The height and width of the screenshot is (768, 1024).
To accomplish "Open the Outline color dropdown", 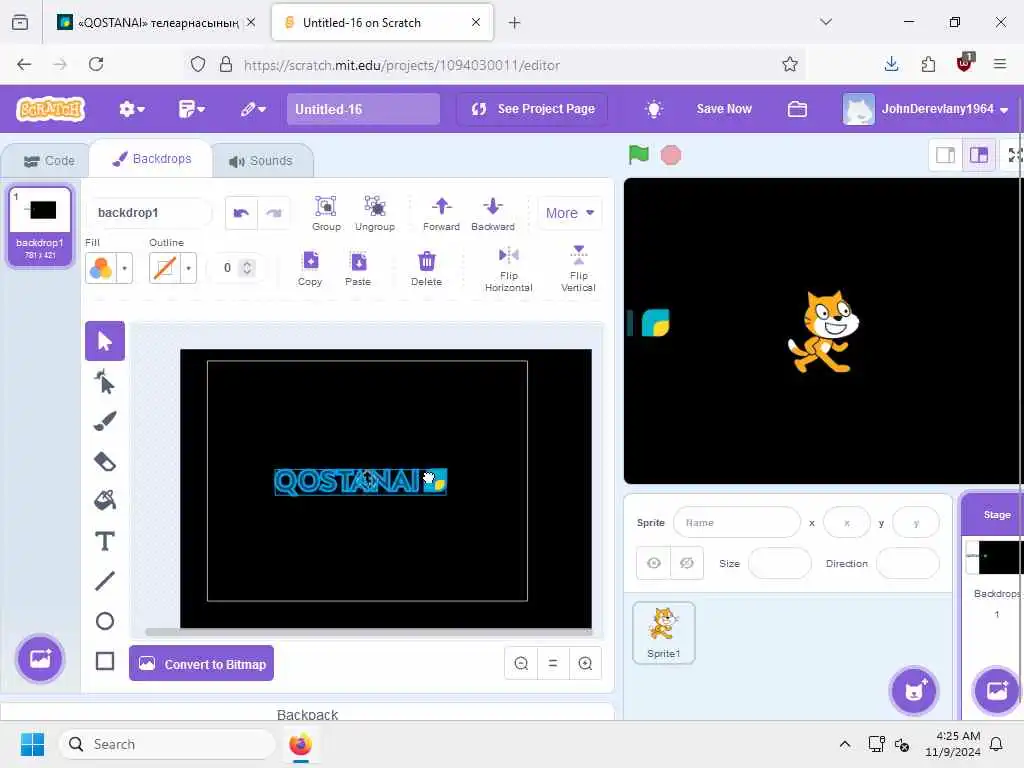I will pos(189,268).
